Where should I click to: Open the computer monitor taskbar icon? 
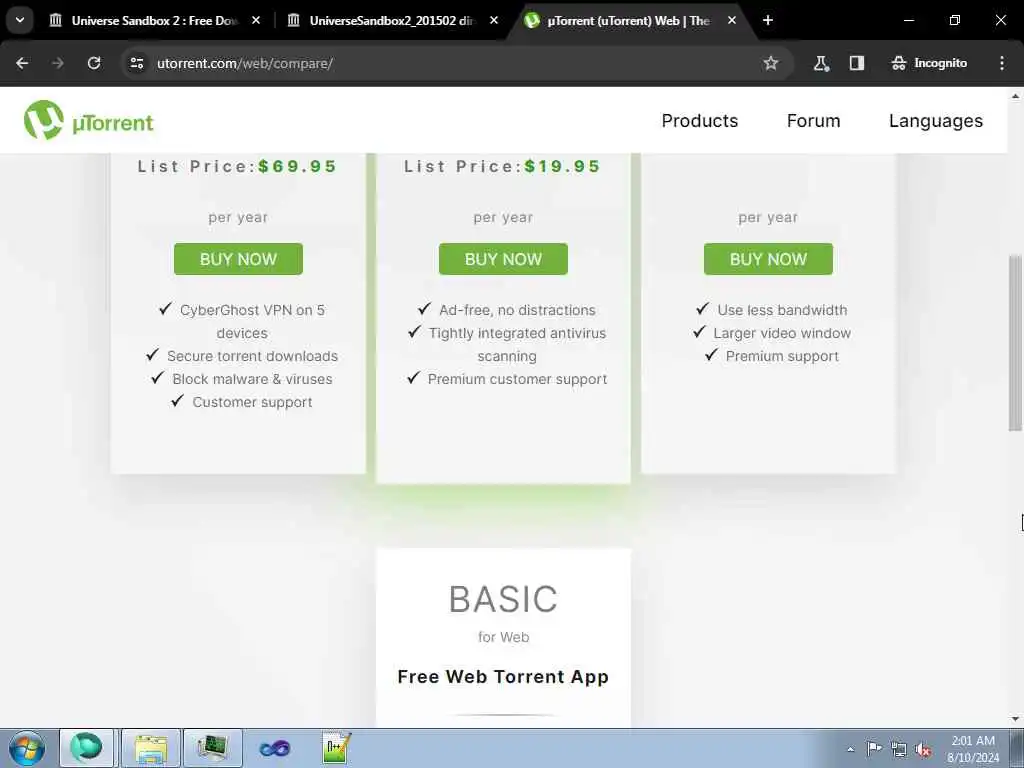[x=213, y=748]
